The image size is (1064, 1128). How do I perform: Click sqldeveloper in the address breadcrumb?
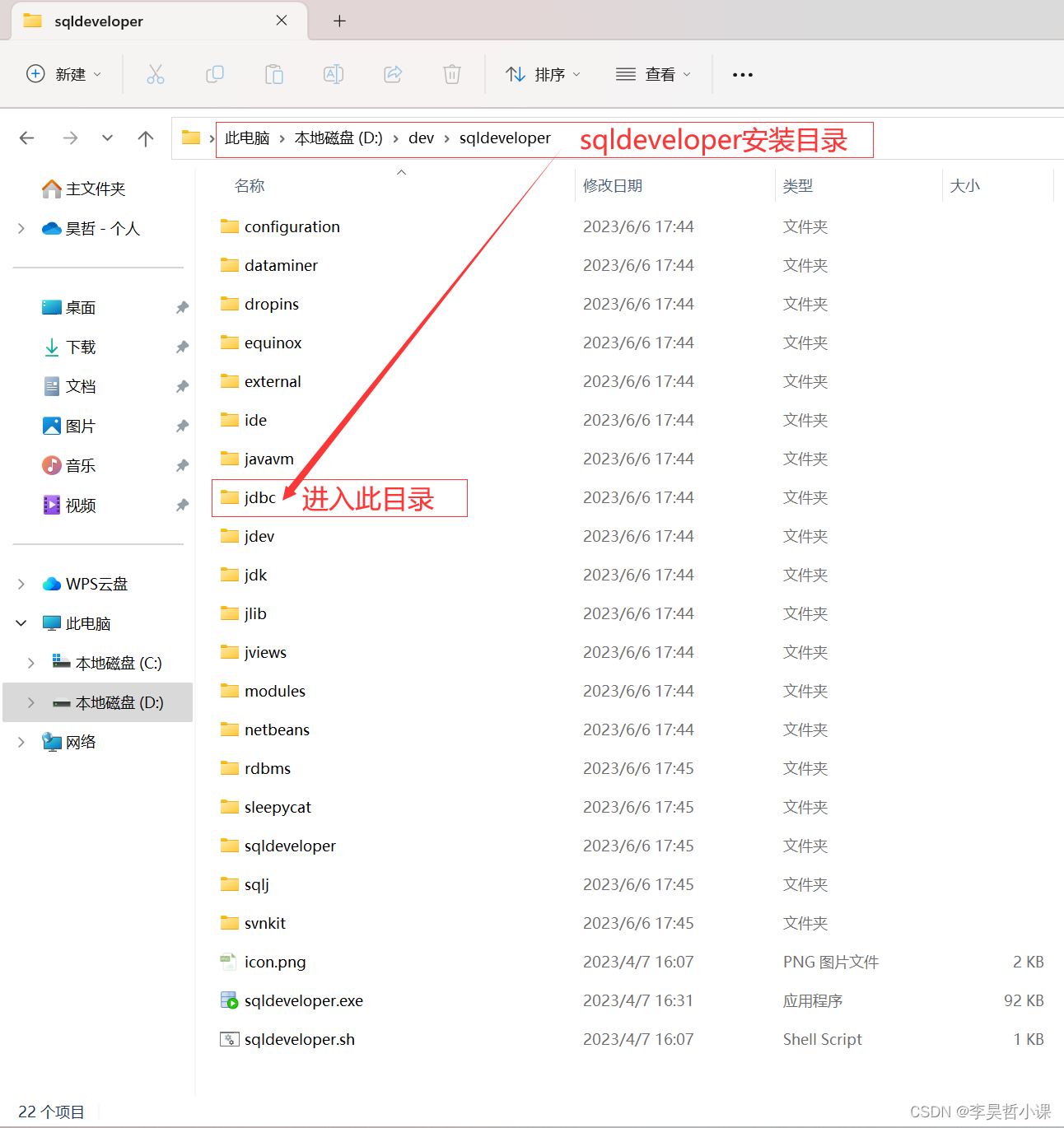click(x=505, y=138)
